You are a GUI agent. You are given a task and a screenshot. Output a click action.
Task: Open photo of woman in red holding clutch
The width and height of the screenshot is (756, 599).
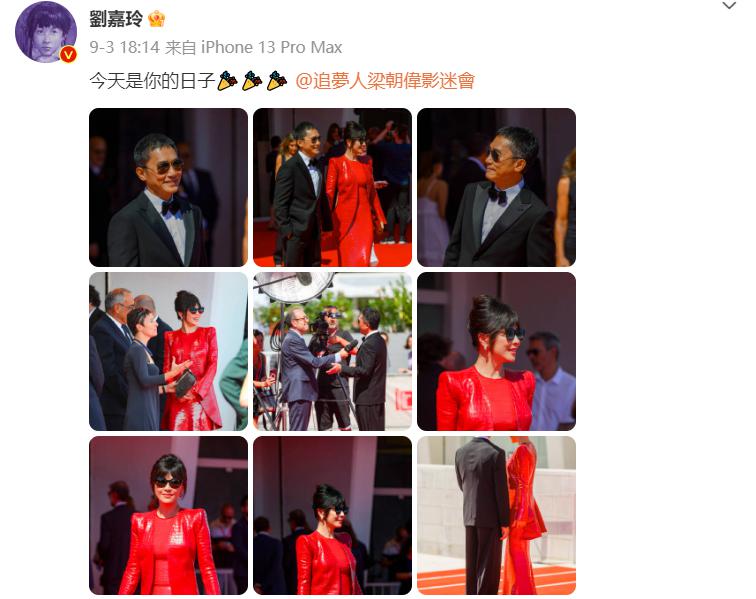168,351
